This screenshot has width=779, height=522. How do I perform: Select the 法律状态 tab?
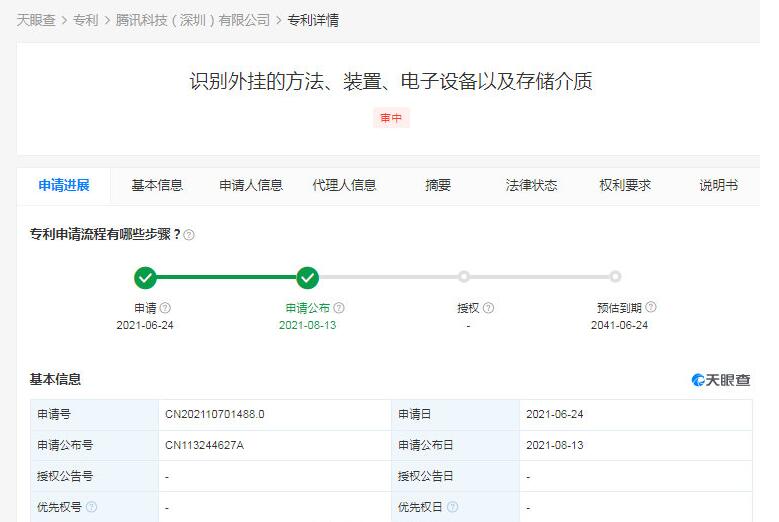531,185
